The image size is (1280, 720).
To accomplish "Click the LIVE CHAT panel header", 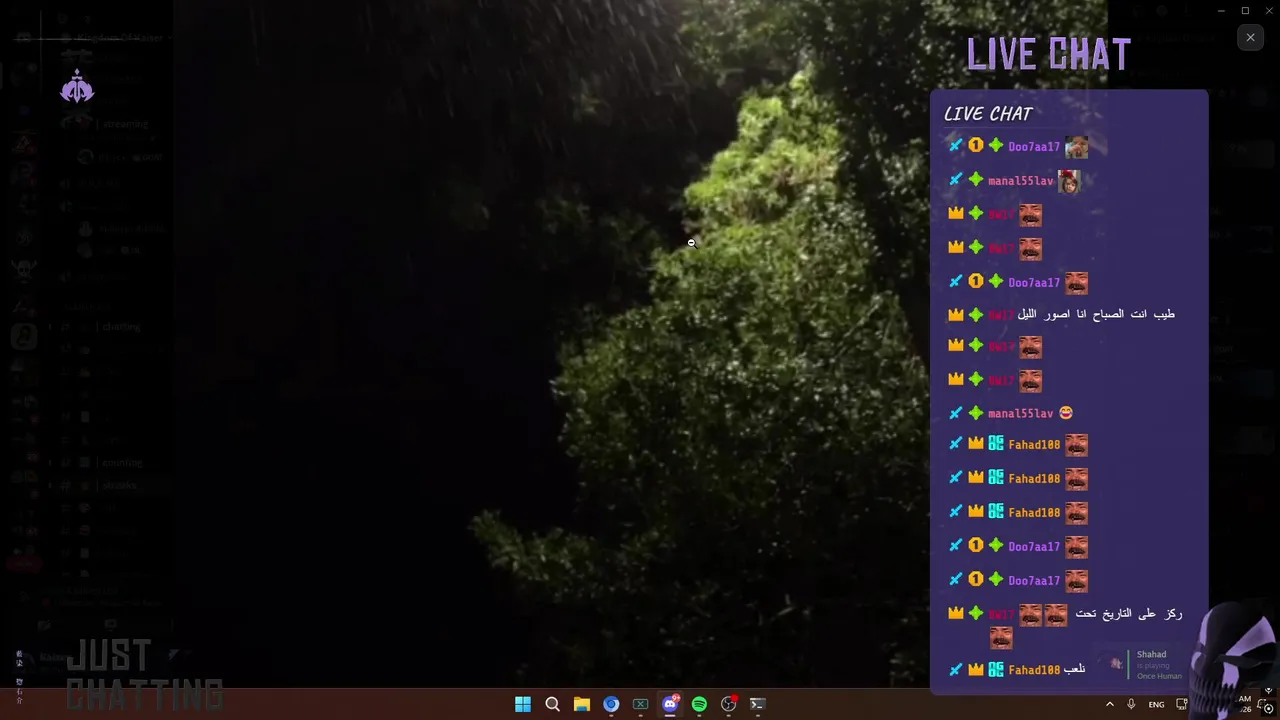I will 989,114.
